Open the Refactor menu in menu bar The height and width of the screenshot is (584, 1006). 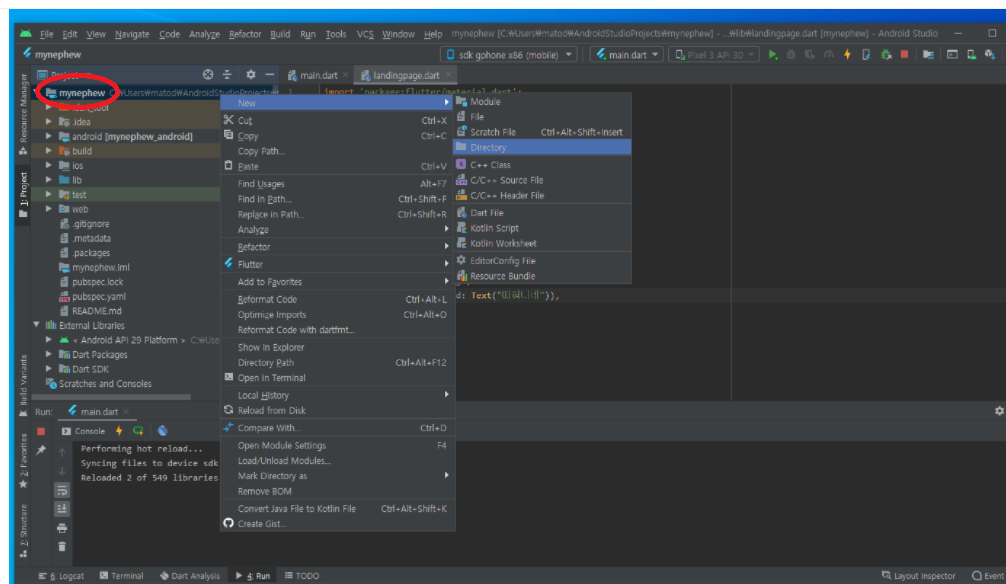click(x=245, y=34)
